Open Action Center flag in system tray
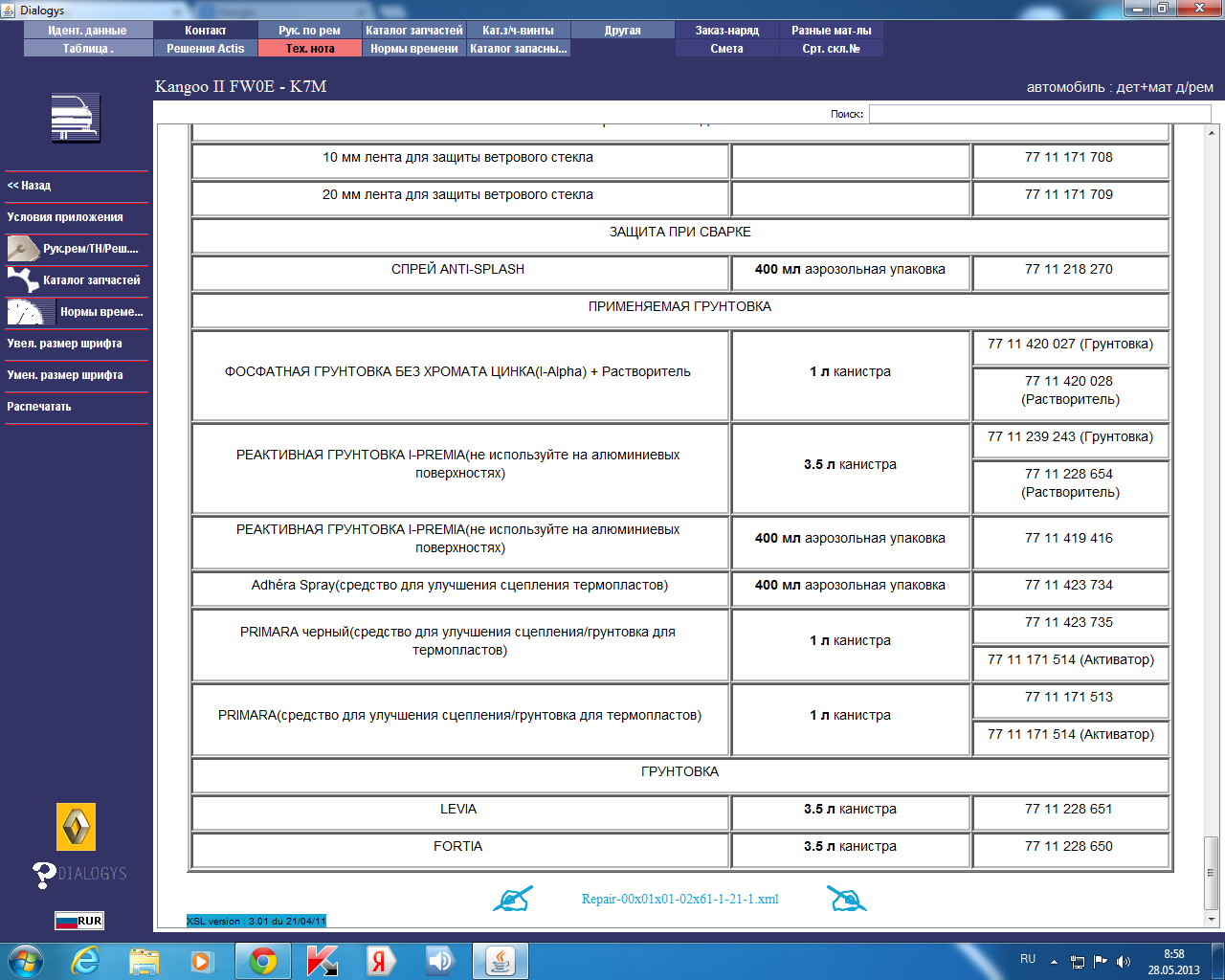The height and width of the screenshot is (980, 1225). (x=1101, y=961)
